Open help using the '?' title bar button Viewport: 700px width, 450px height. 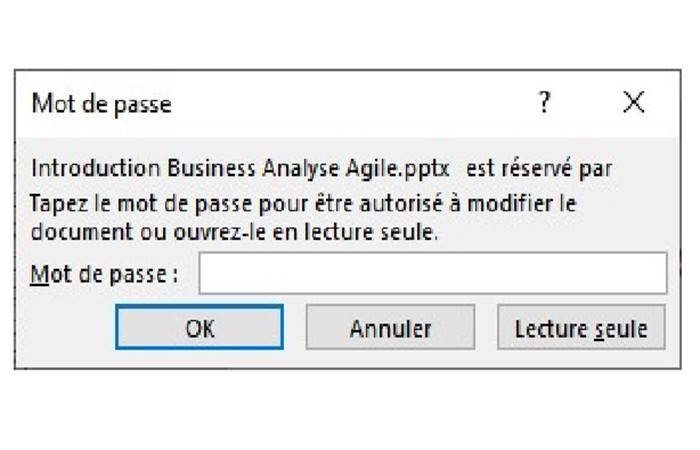click(x=544, y=103)
